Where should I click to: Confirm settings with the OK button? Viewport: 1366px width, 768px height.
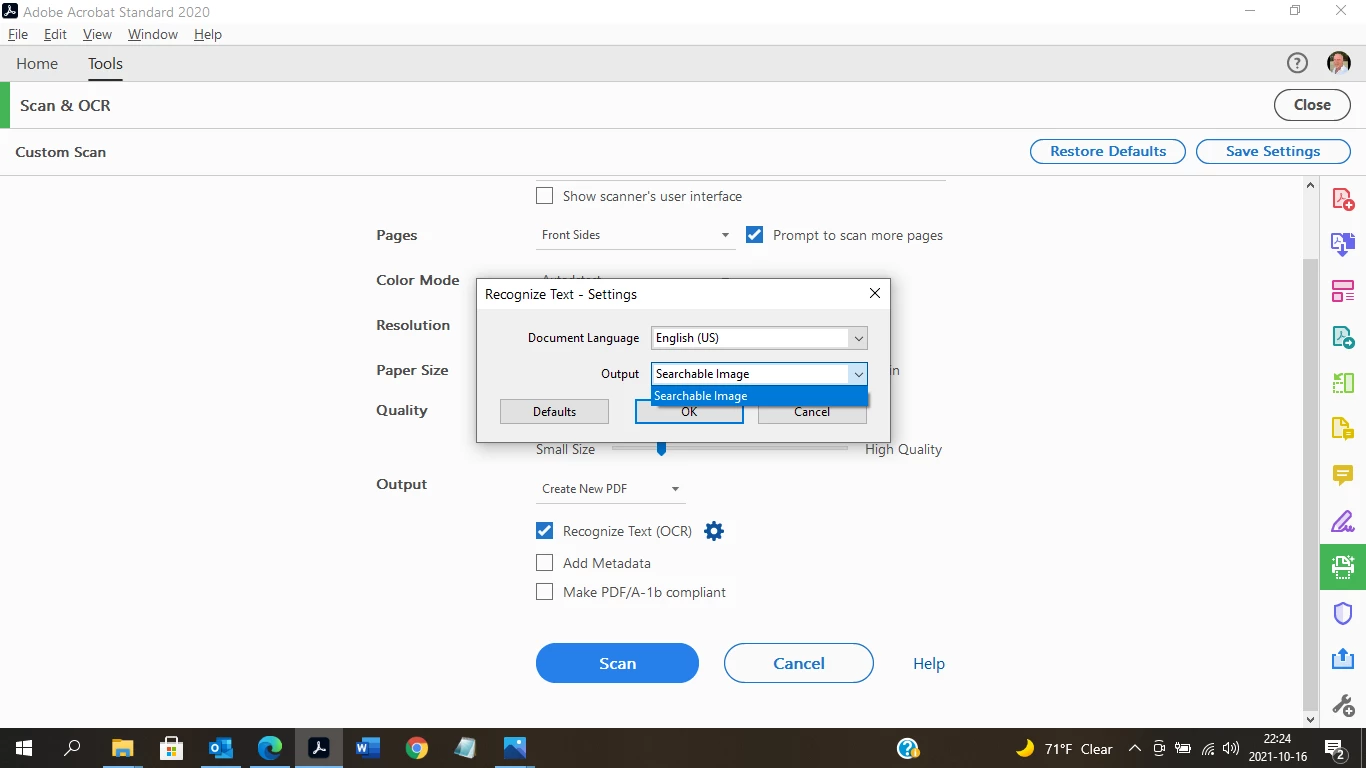tap(689, 412)
